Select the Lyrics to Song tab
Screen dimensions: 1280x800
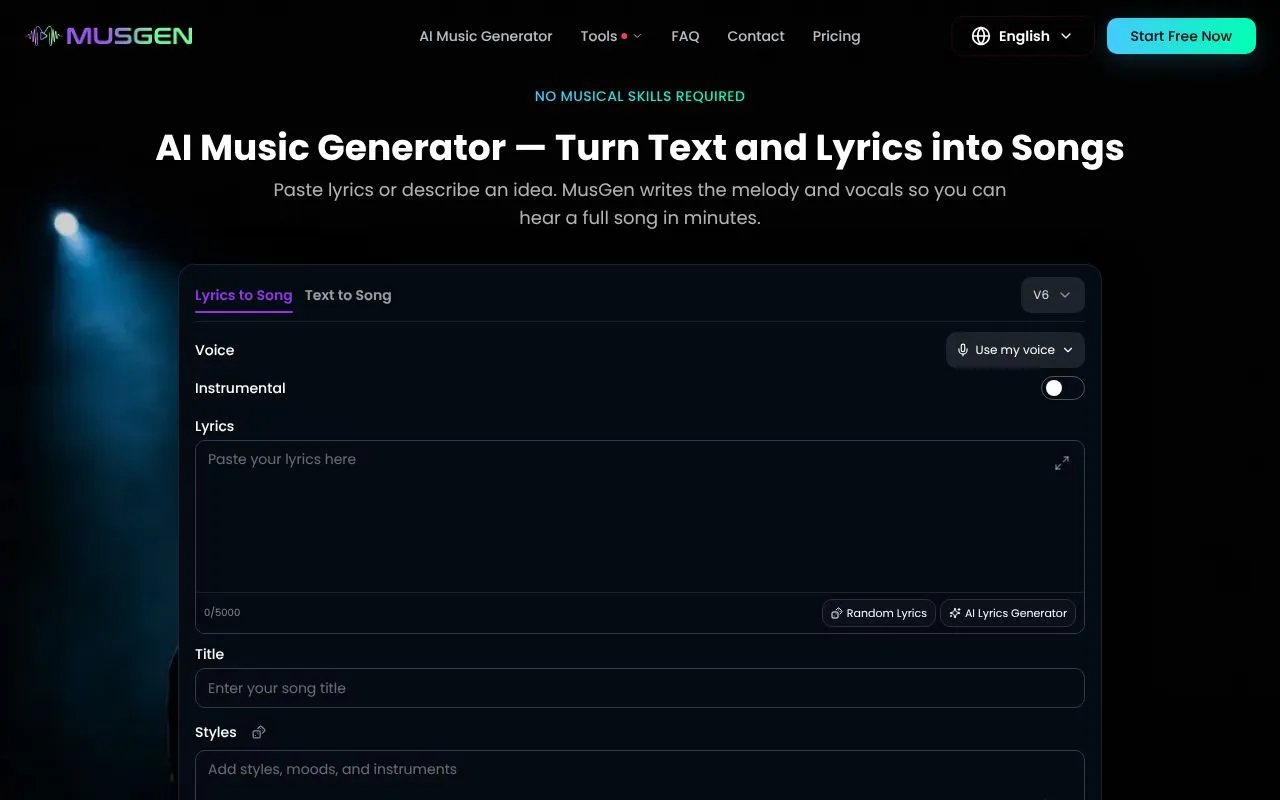pos(243,295)
